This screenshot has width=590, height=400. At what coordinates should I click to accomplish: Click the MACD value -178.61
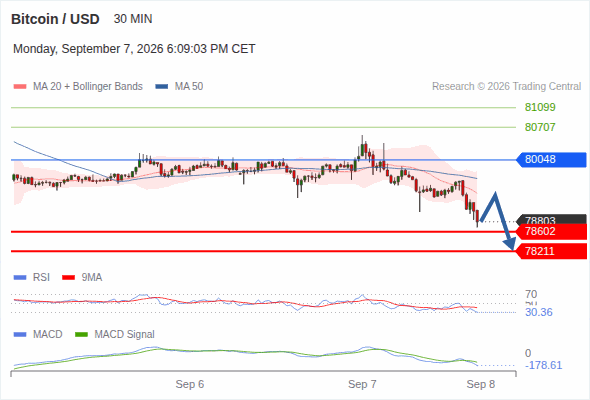543,365
